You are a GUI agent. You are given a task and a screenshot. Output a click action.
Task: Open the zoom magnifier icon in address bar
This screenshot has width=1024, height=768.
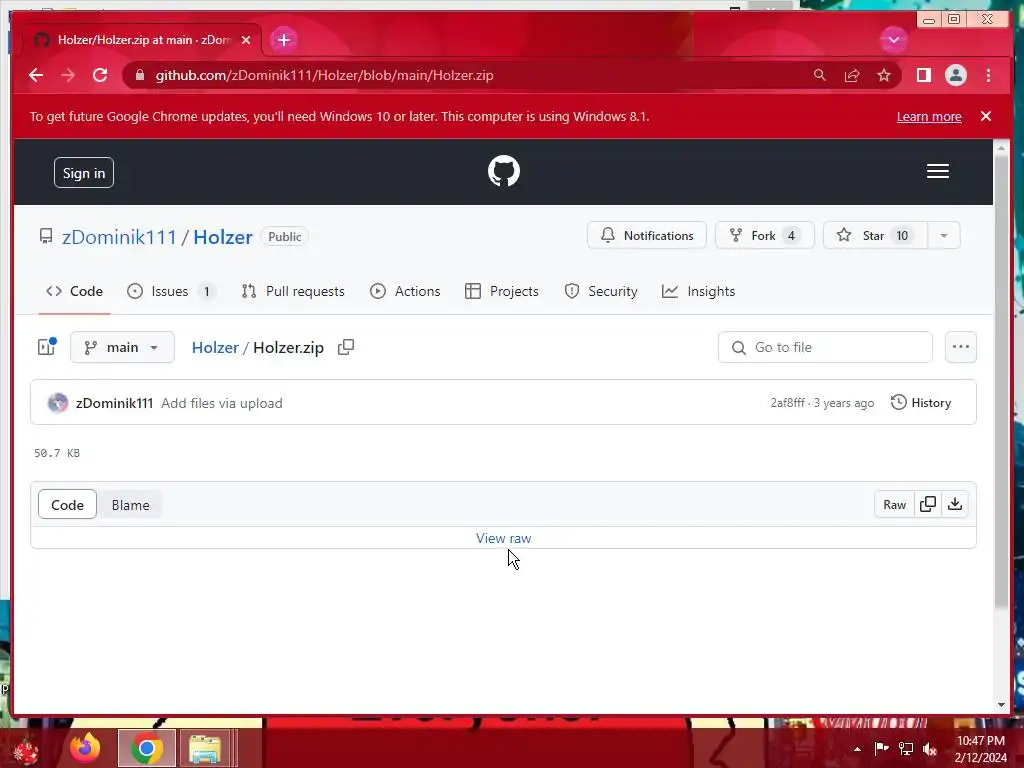820,75
